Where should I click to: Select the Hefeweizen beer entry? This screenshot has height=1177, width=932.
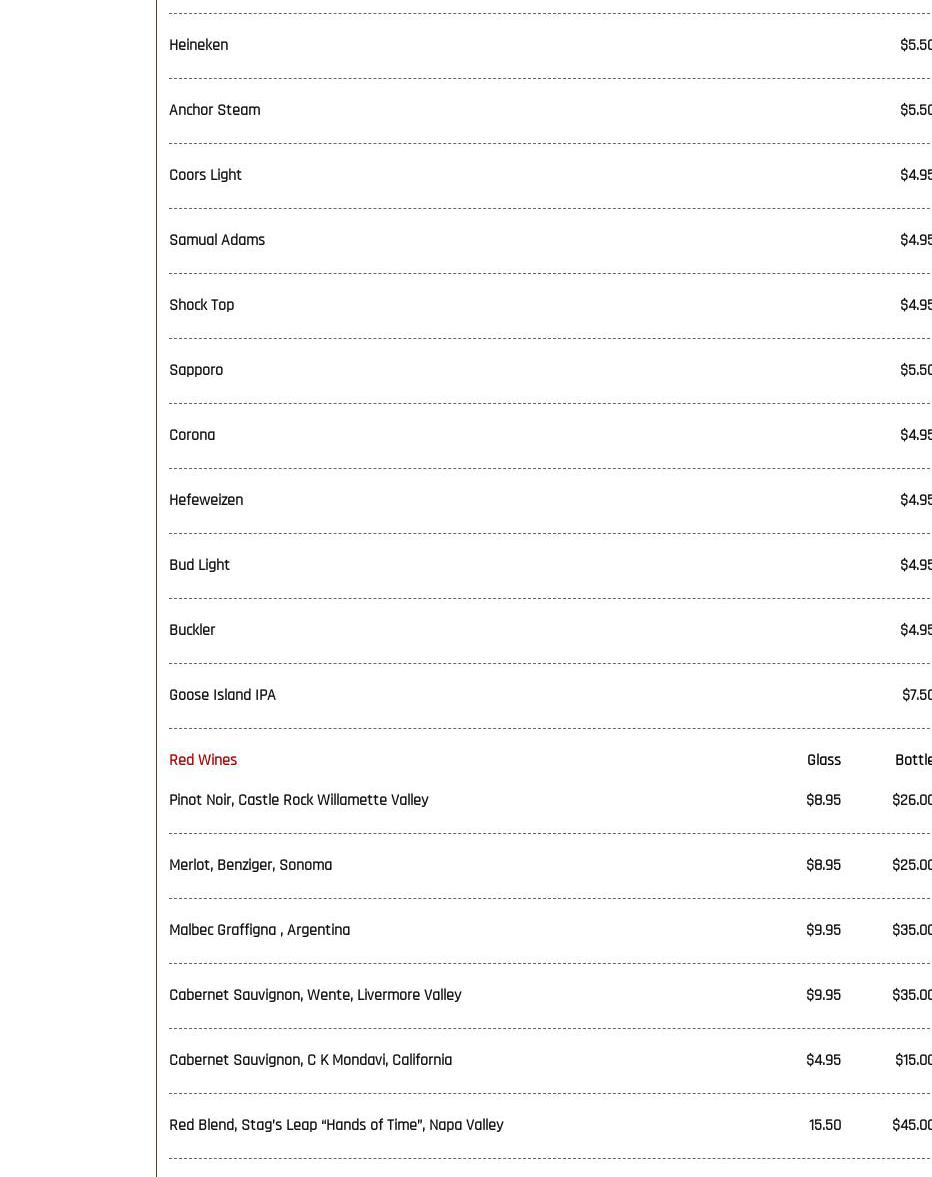(x=206, y=500)
